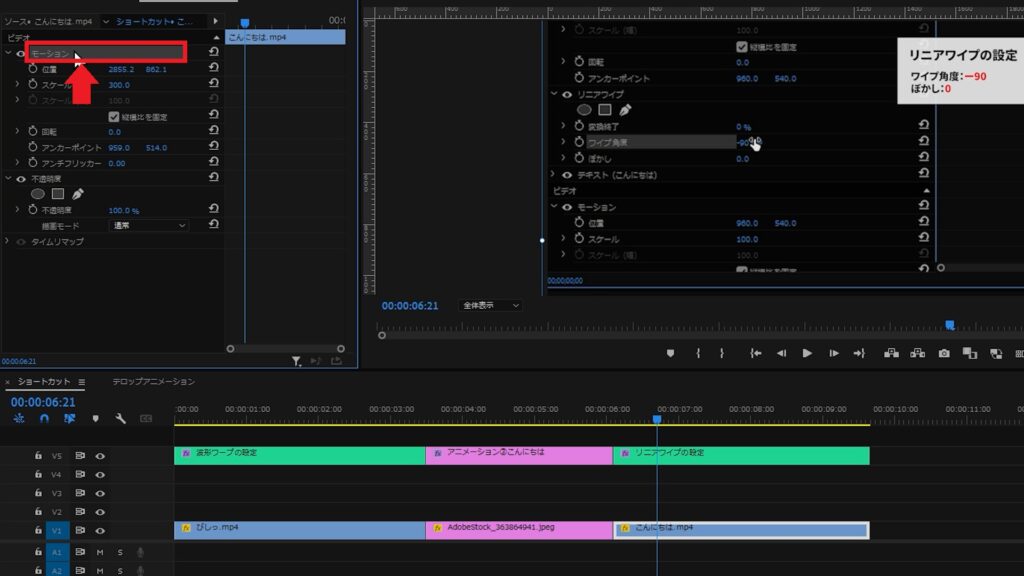Create ellipse mask under Opacity
The image size is (1024, 576).
[38, 194]
